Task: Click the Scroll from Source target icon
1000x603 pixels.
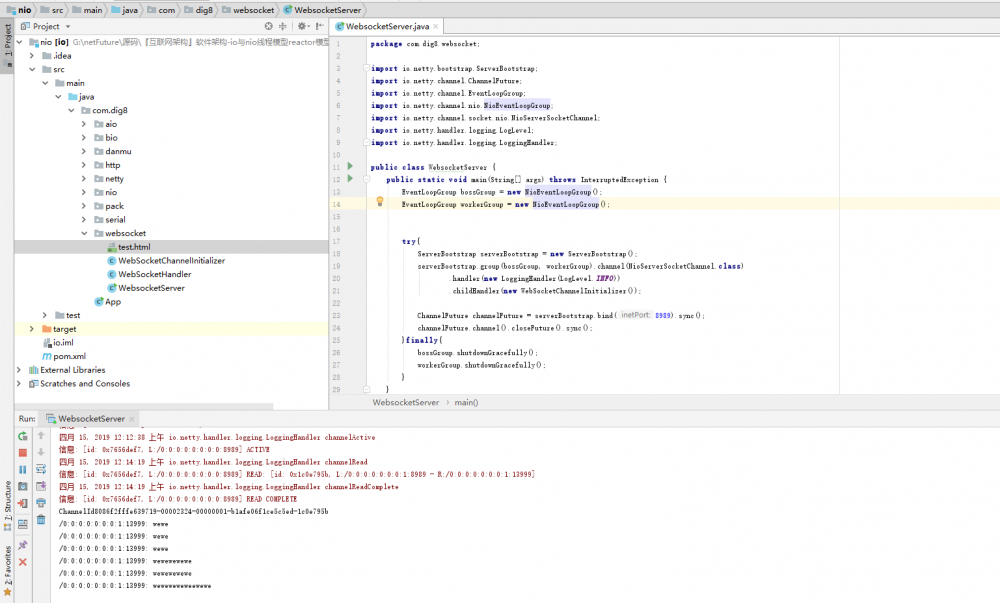Action: [268, 26]
